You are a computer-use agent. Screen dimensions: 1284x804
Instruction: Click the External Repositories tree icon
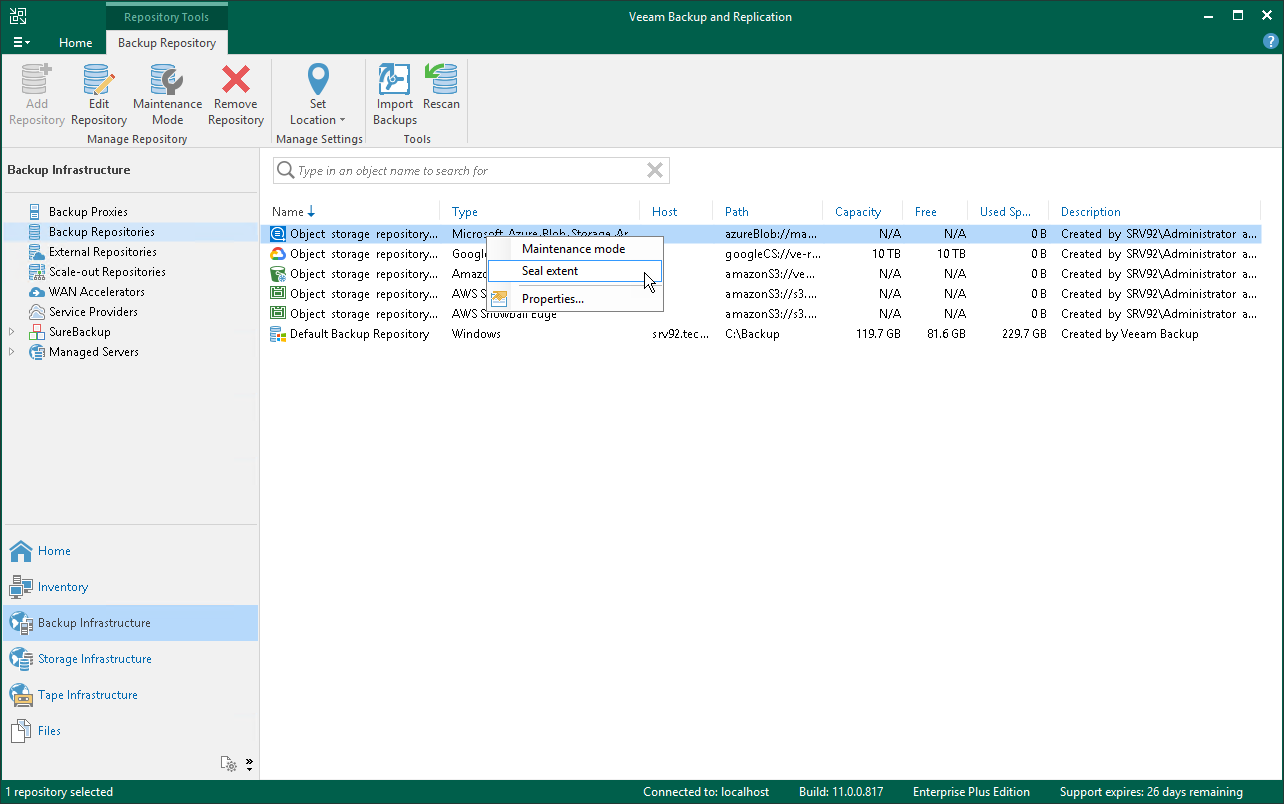click(36, 252)
